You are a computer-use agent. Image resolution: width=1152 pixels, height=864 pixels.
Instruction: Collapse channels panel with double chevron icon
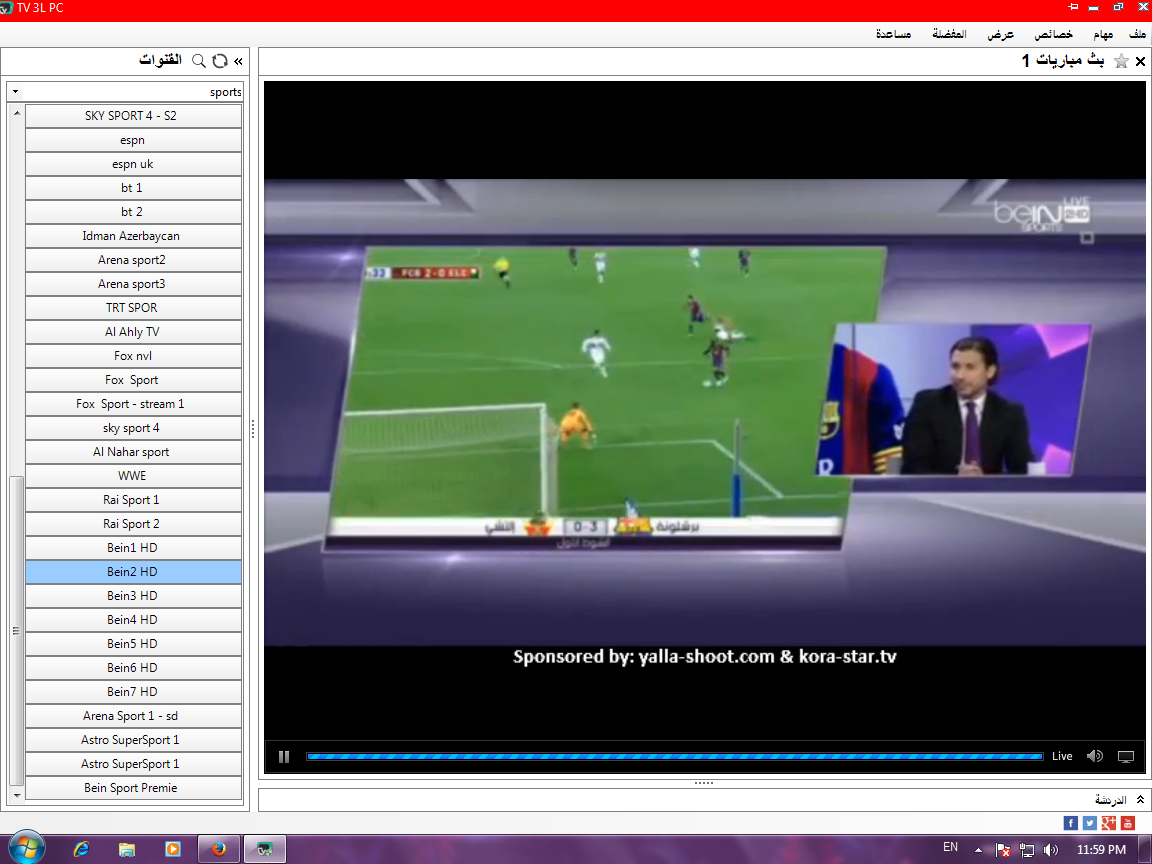click(x=238, y=62)
